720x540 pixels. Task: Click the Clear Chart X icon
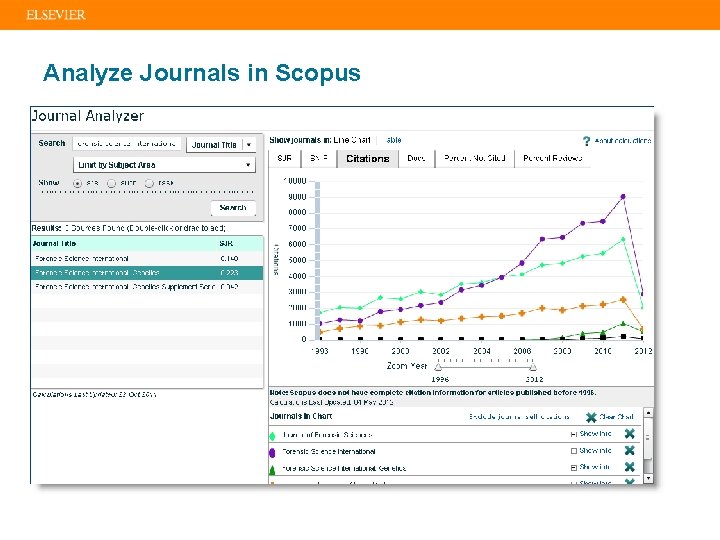point(591,417)
